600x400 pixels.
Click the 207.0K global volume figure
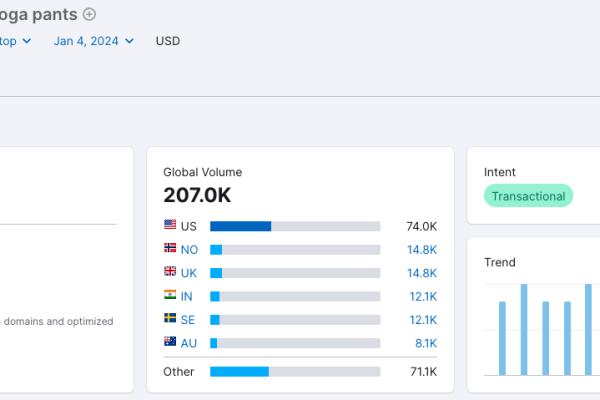click(x=197, y=195)
